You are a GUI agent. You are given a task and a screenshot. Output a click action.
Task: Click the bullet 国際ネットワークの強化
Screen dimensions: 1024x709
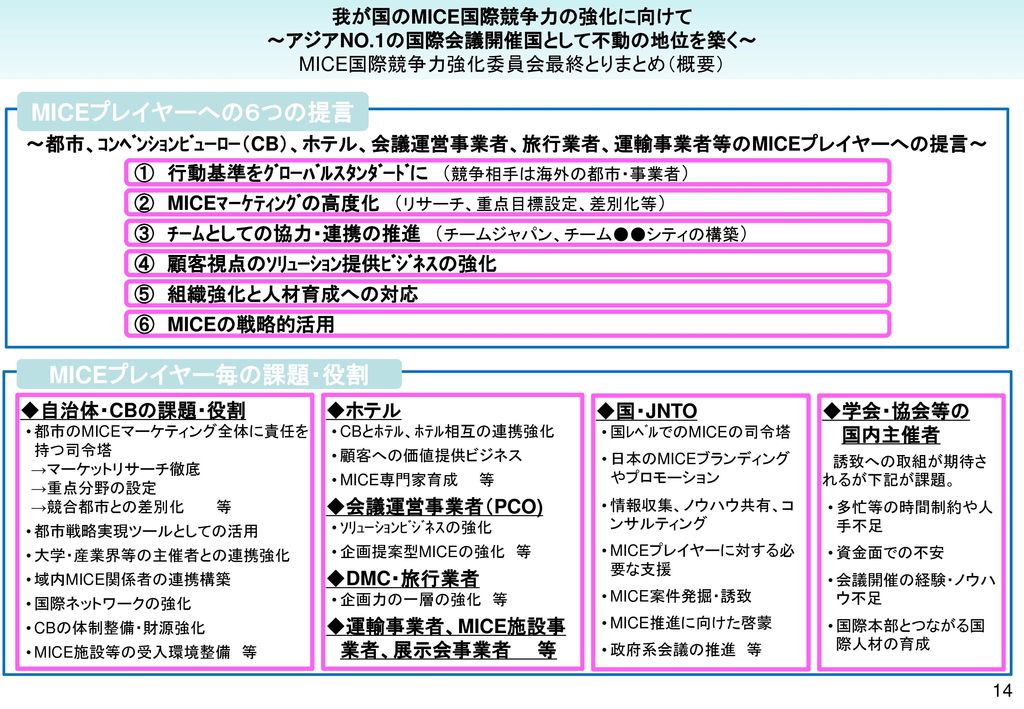pyautogui.click(x=108, y=603)
